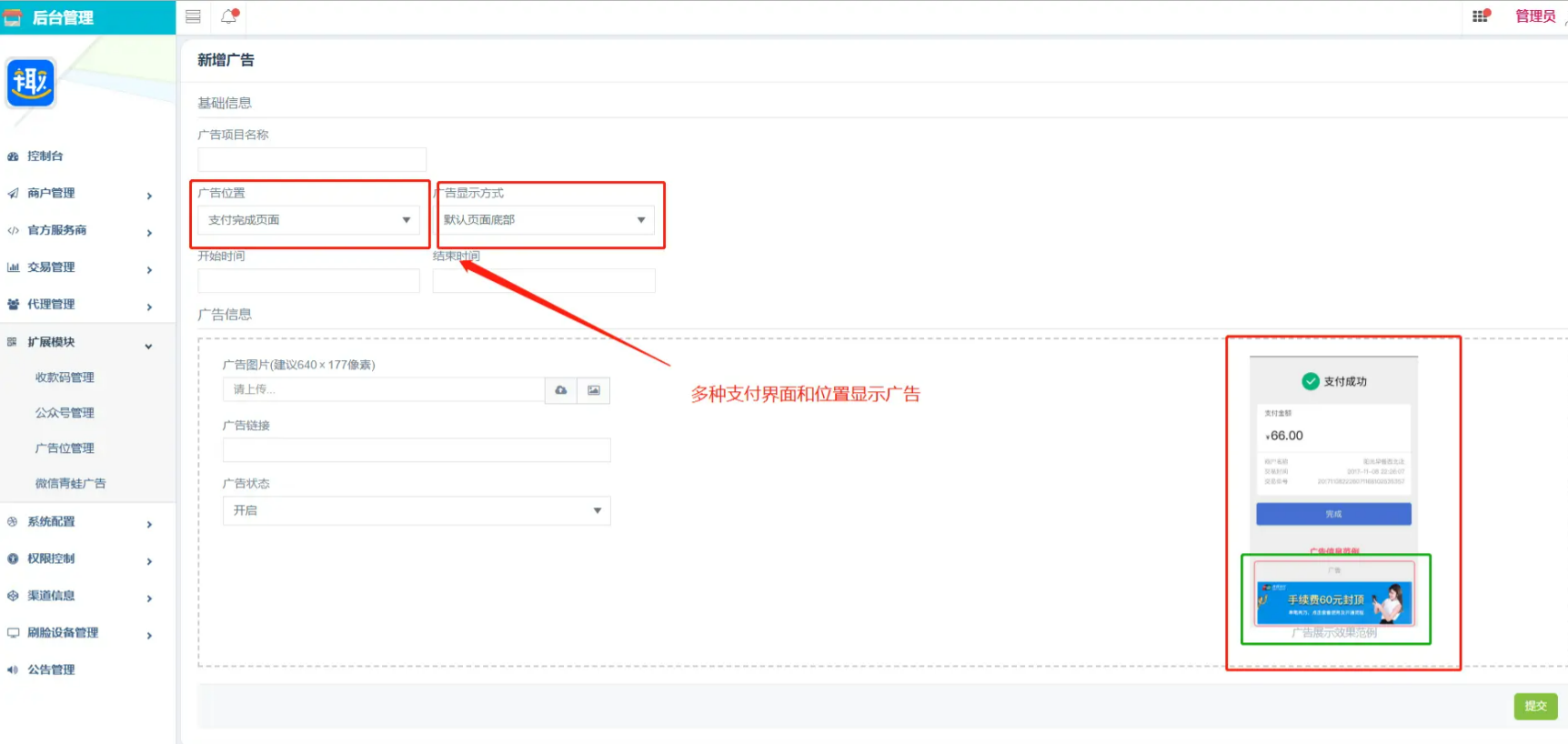Click the 广告项目名称 input field
The width and height of the screenshot is (1568, 744).
coord(312,159)
